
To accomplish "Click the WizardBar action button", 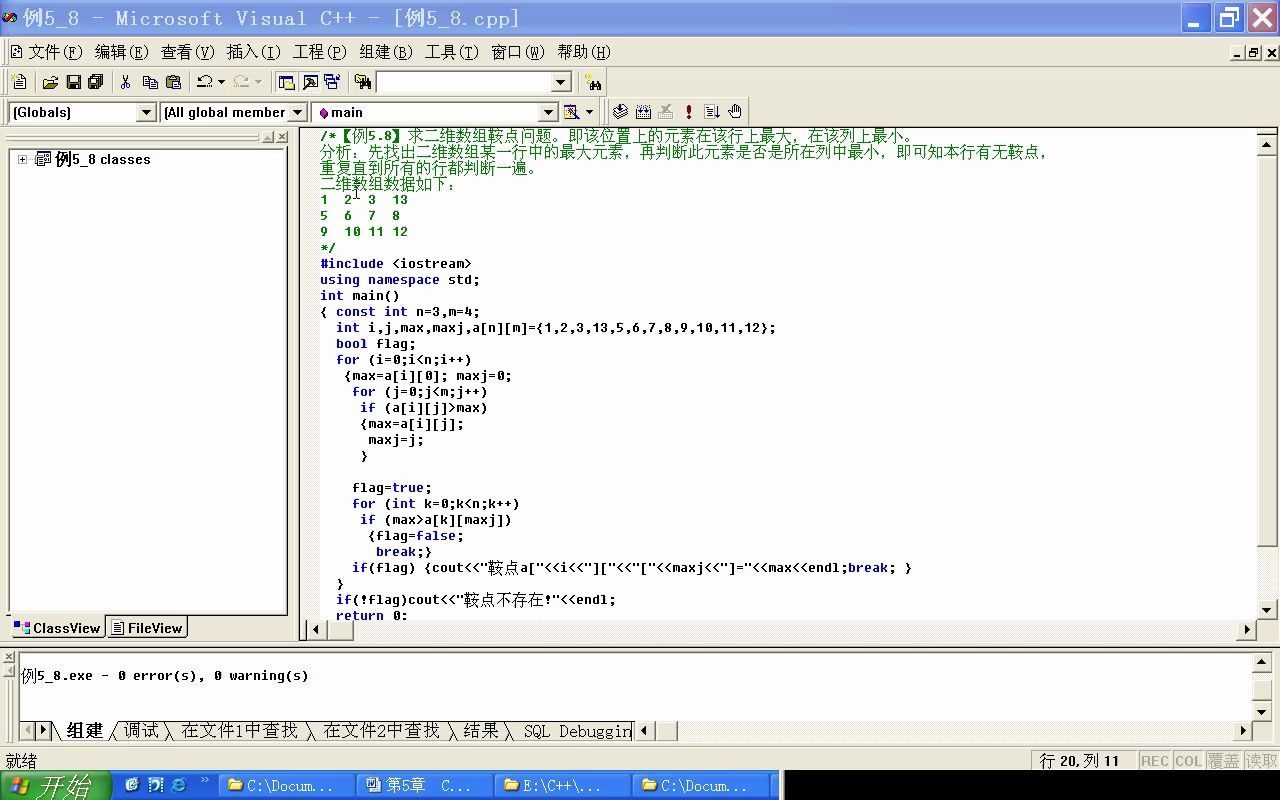I will pyautogui.click(x=570, y=112).
